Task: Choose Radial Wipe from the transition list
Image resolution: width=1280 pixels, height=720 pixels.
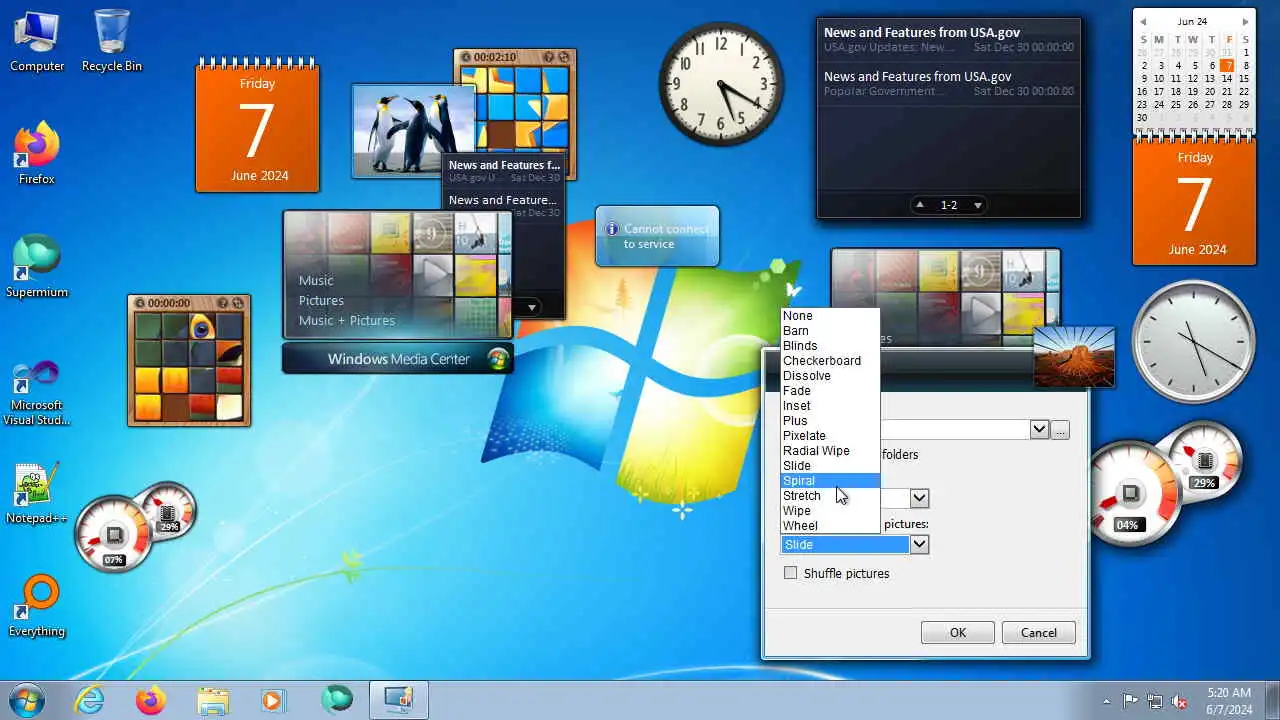Action: (830, 451)
